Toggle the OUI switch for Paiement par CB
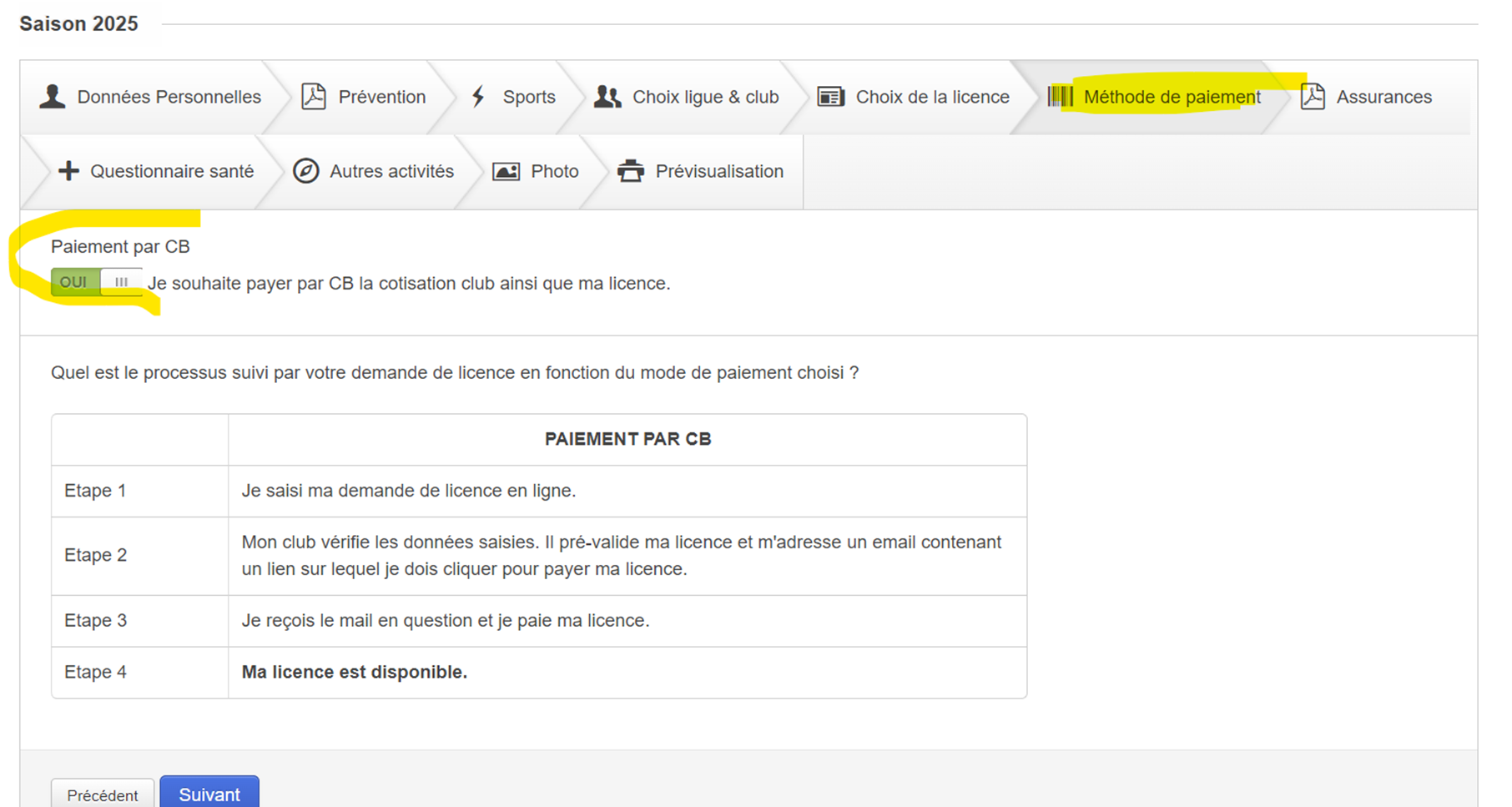1512x807 pixels. (x=96, y=282)
